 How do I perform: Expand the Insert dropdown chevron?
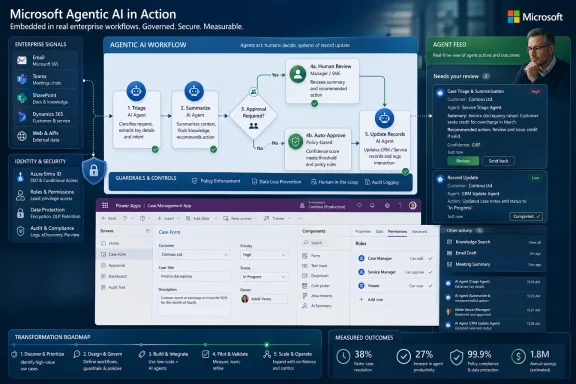click(178, 218)
